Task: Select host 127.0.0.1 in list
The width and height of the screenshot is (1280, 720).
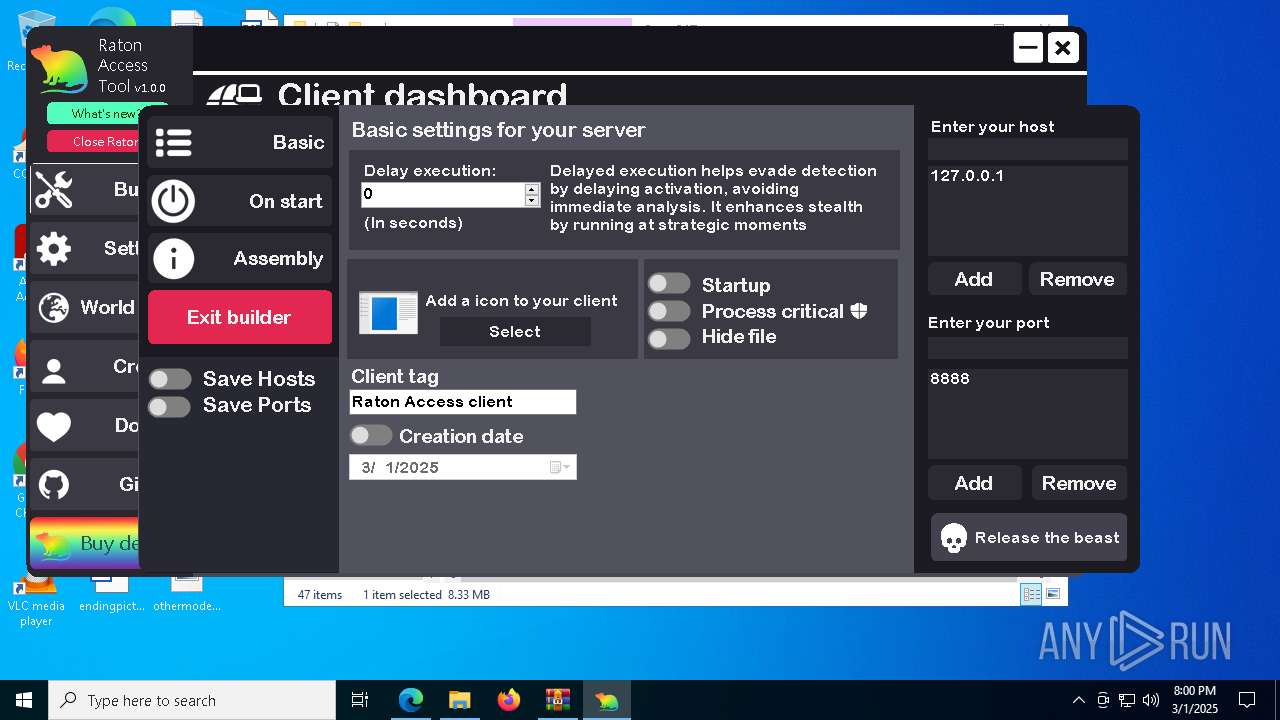Action: pos(967,176)
